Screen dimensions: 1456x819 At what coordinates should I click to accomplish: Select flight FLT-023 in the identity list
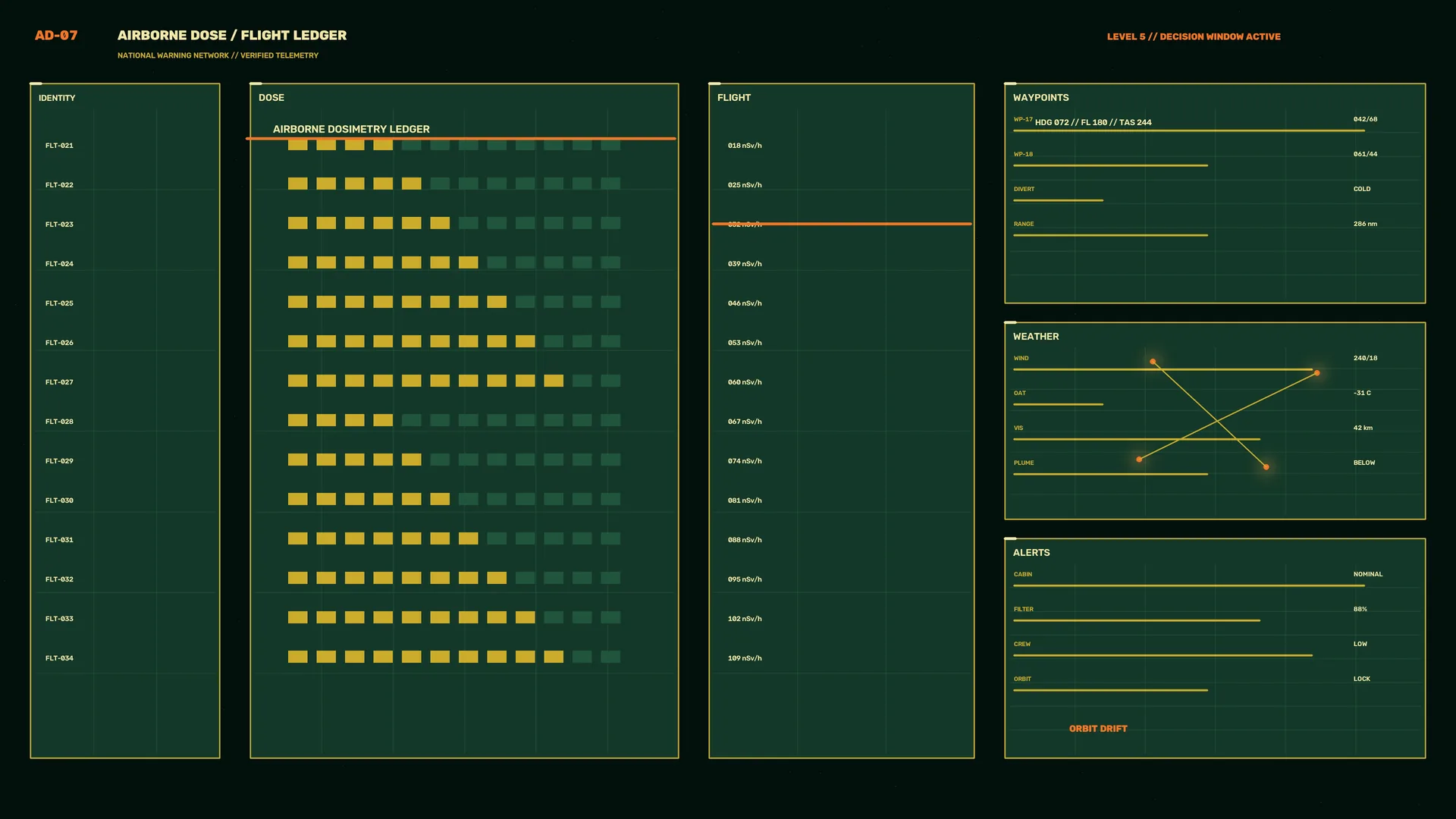pos(59,224)
